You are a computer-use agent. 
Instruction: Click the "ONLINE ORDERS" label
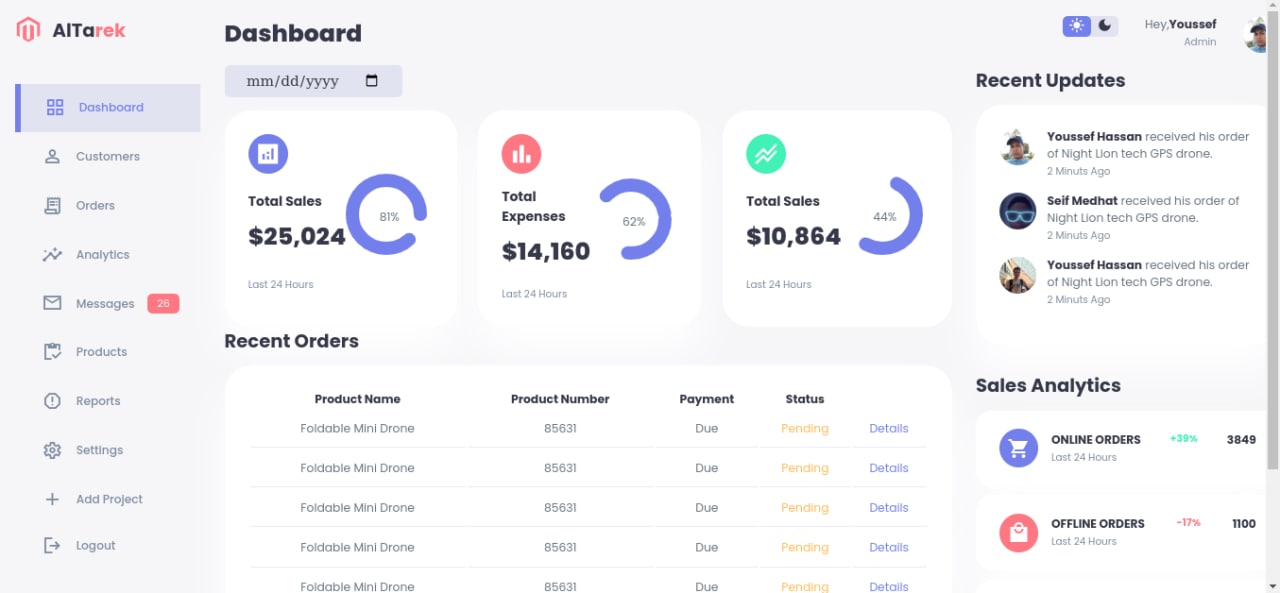pos(1096,439)
